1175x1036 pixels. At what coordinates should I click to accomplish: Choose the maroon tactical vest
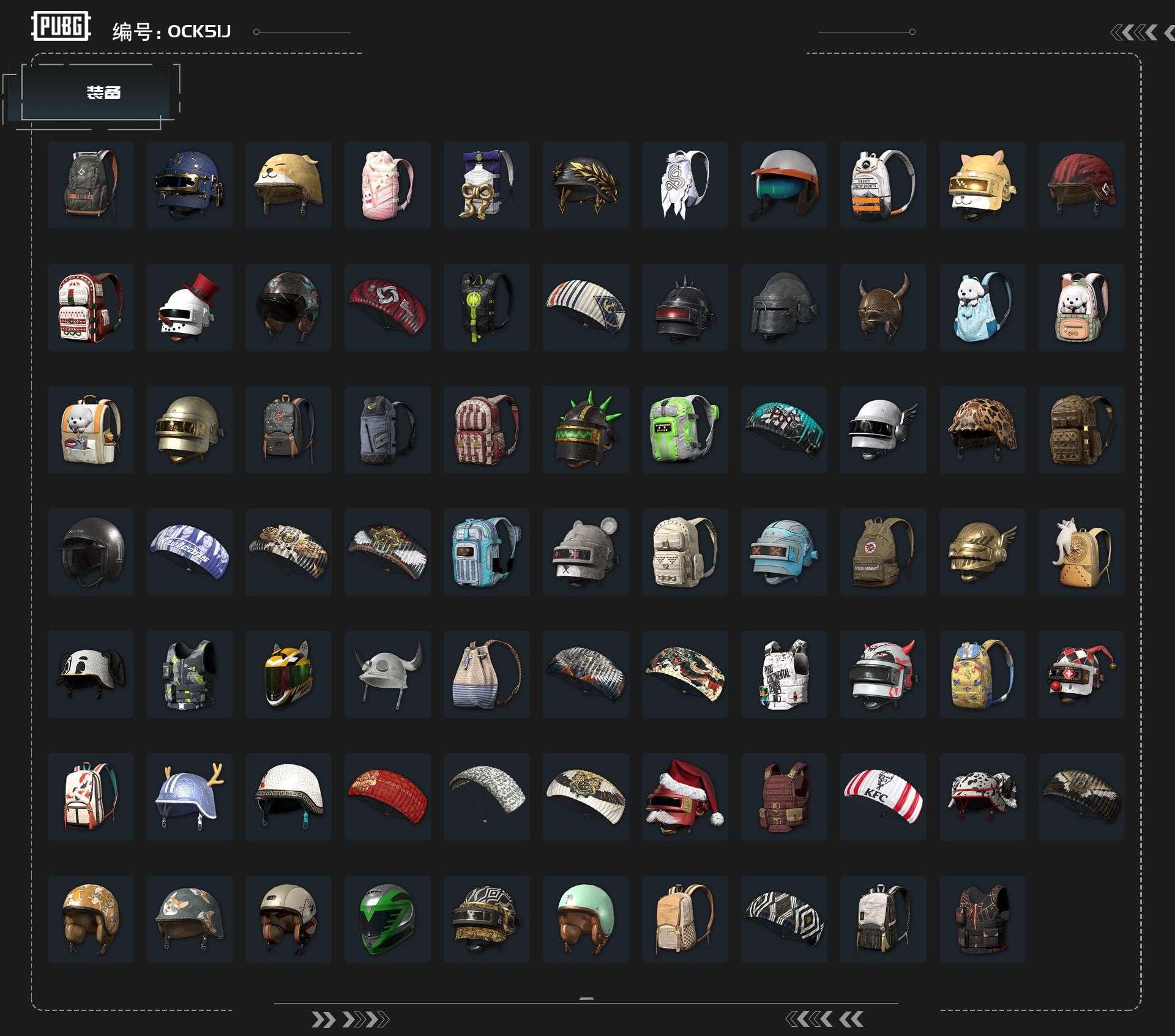pos(785,797)
